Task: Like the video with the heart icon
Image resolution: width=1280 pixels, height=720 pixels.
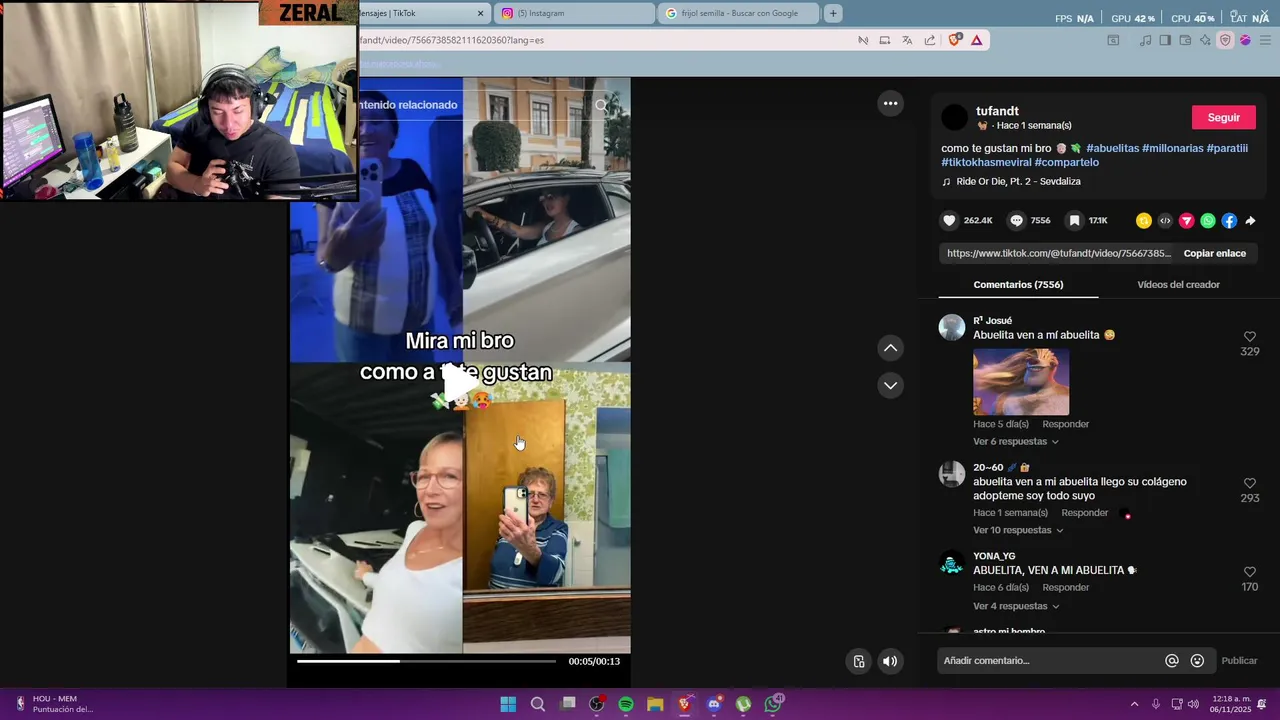Action: tap(949, 220)
